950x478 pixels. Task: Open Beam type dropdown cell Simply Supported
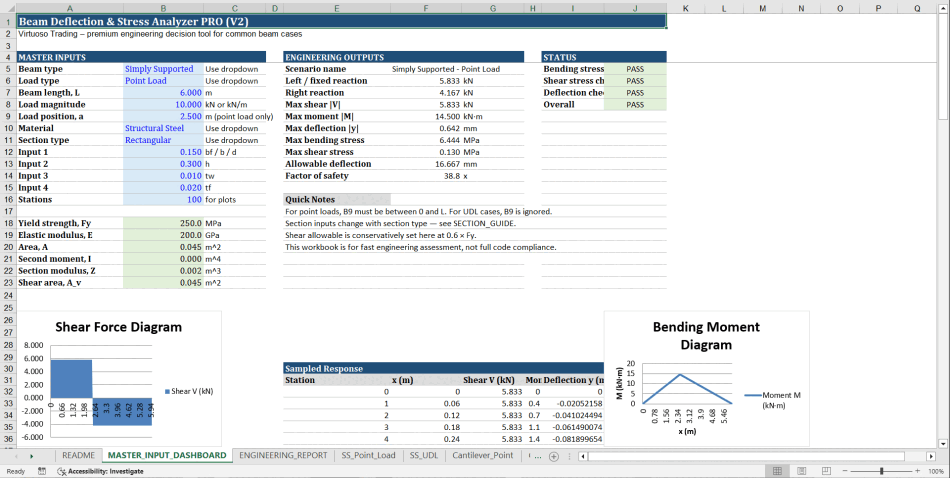click(160, 69)
